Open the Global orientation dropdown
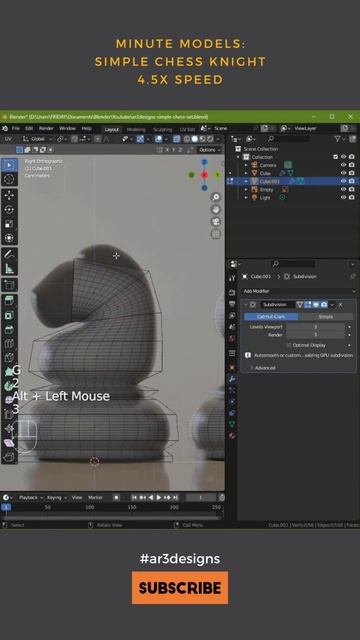 [39, 139]
